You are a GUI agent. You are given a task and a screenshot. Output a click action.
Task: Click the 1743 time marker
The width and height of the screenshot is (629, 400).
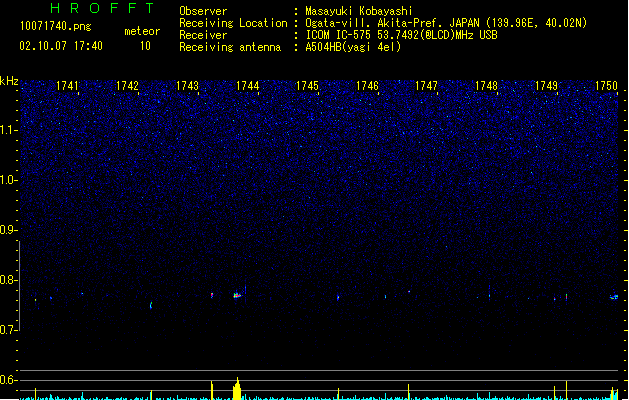(187, 86)
